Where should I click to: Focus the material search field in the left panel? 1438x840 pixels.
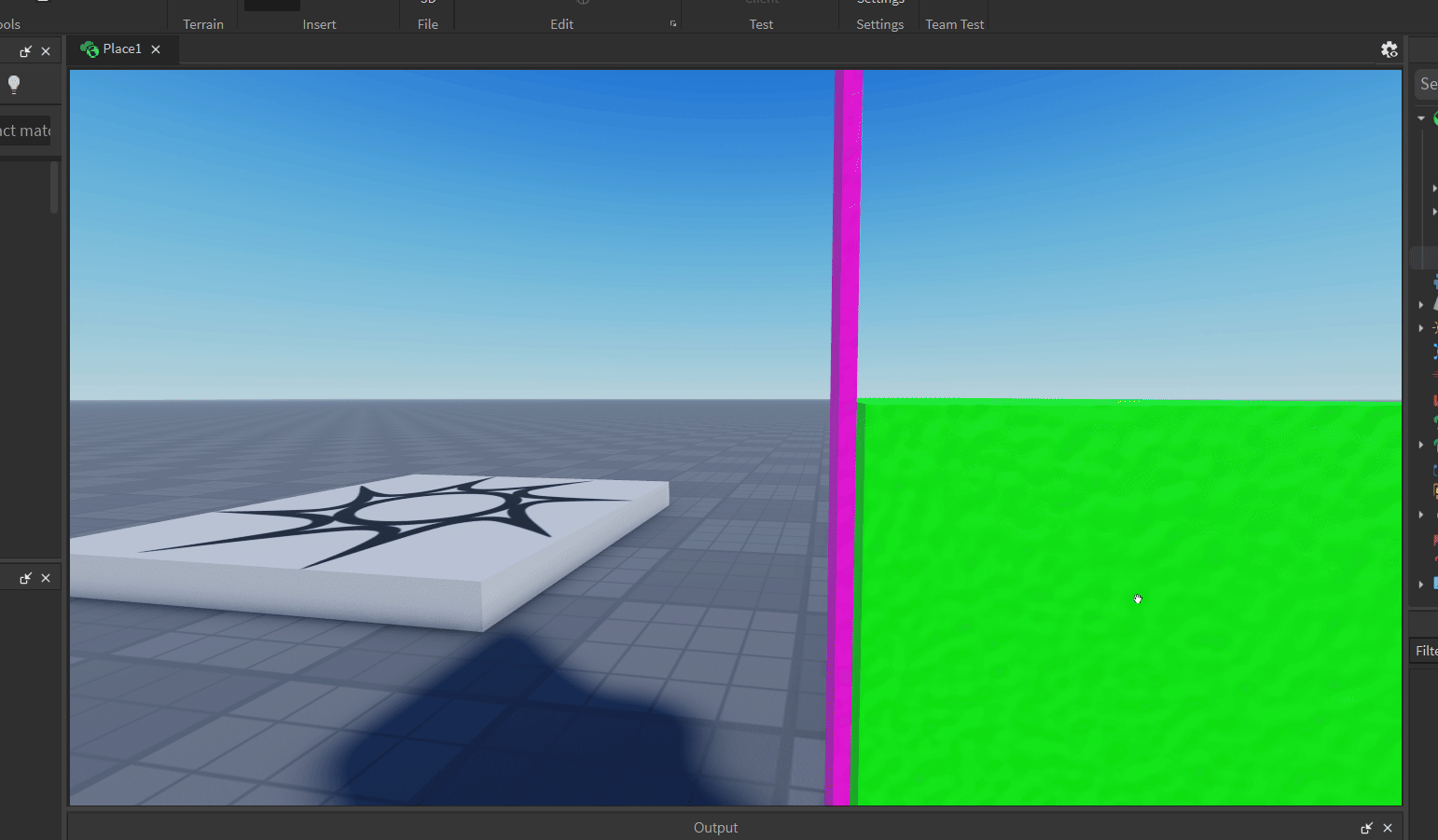25,131
